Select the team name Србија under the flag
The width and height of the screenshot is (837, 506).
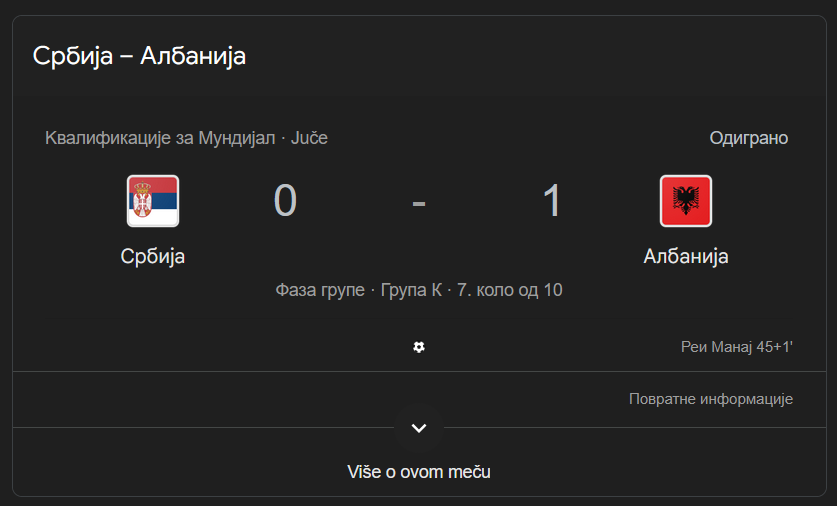[153, 256]
